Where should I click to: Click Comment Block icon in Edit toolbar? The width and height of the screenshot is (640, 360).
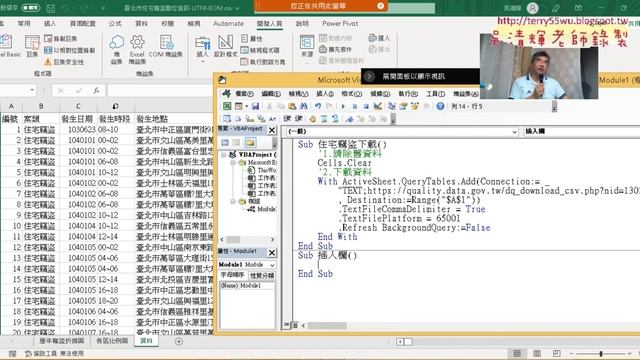[x=324, y=119]
